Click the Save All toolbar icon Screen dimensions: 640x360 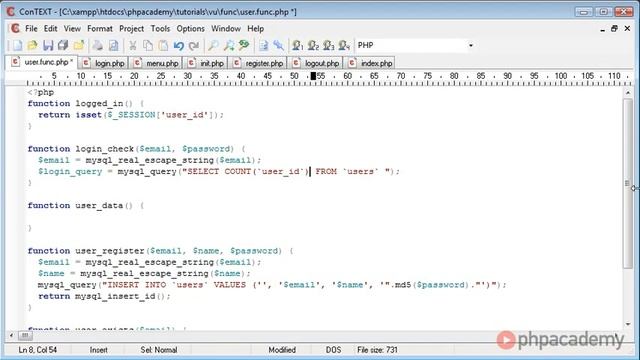tap(63, 45)
